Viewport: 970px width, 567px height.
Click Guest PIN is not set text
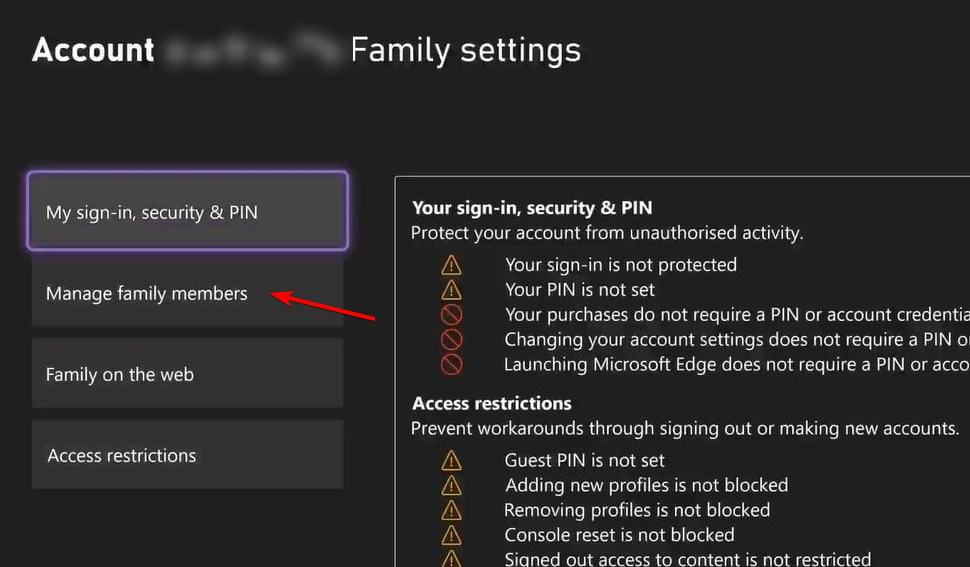click(x=584, y=460)
